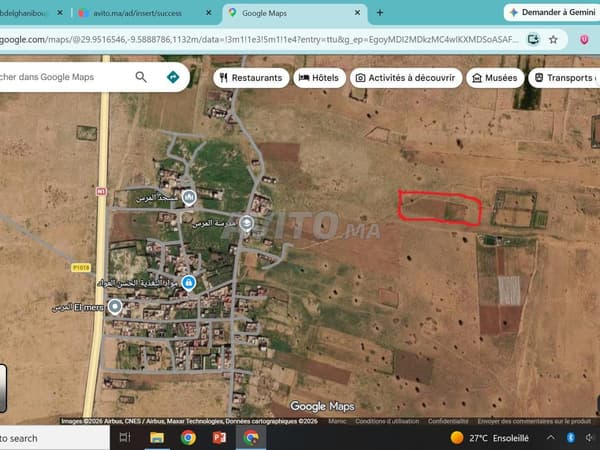600x450 pixels.
Task: Expand the hidden system tray icons
Action: pos(551,437)
